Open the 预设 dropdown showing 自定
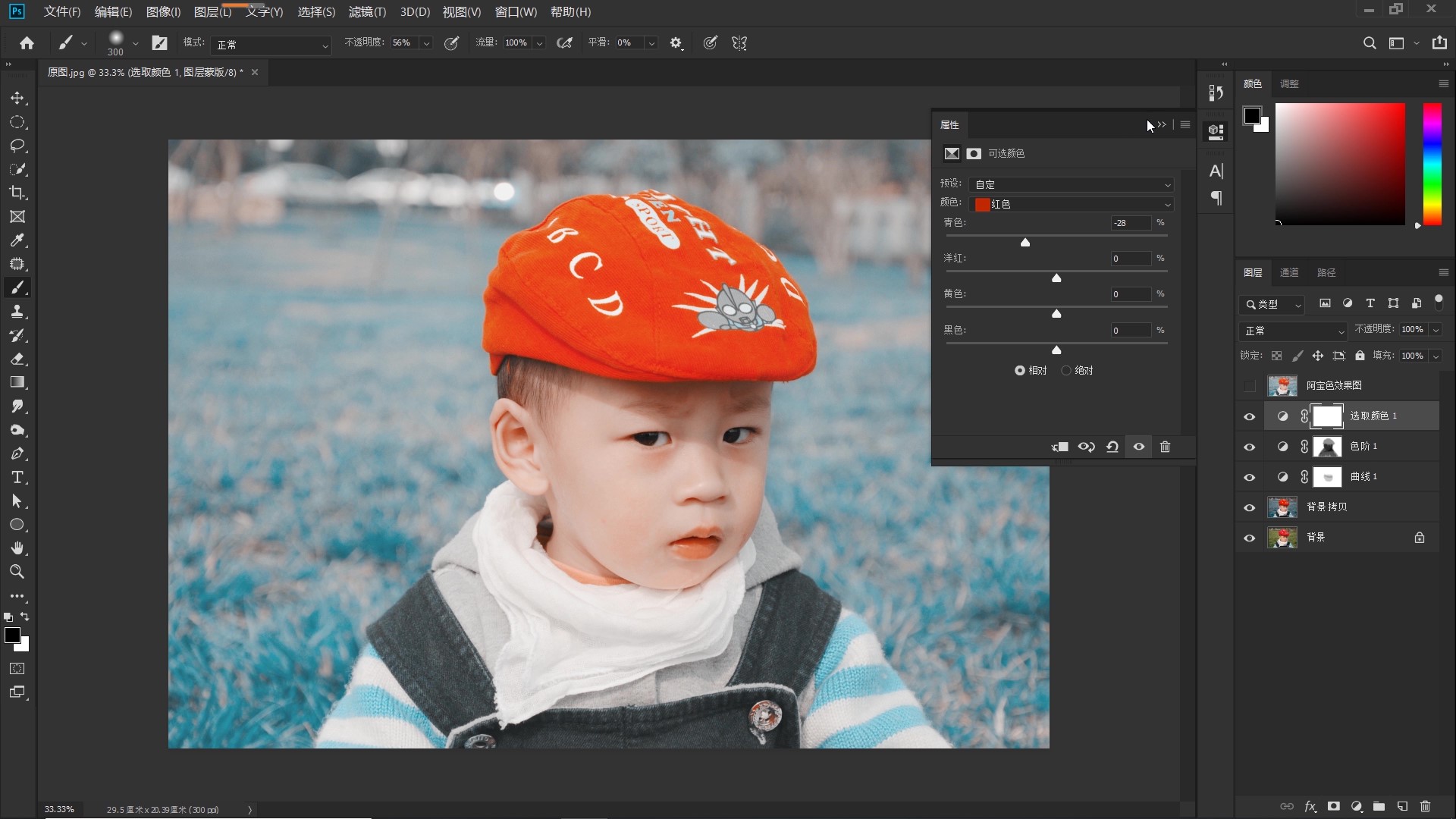1456x819 pixels. (1072, 184)
